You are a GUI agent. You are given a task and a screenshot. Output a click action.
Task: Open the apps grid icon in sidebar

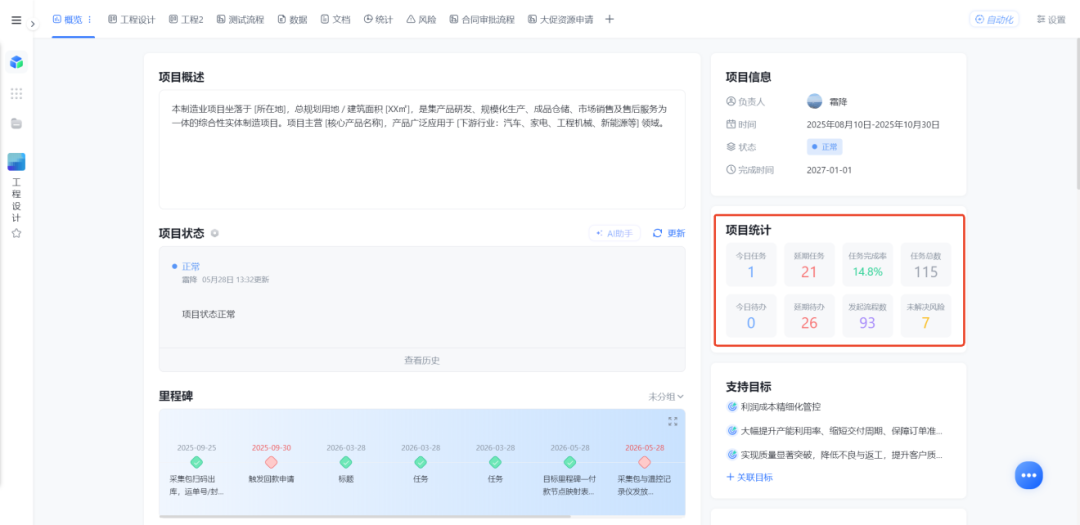[17, 94]
